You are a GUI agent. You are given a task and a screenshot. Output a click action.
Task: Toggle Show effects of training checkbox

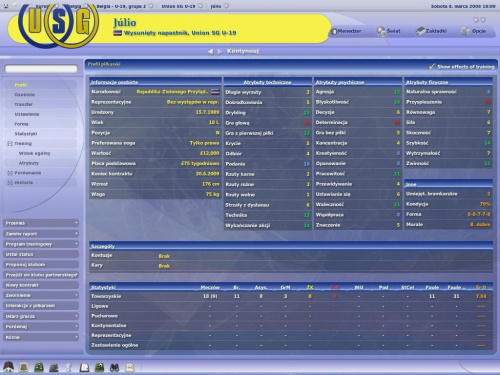tap(432, 66)
